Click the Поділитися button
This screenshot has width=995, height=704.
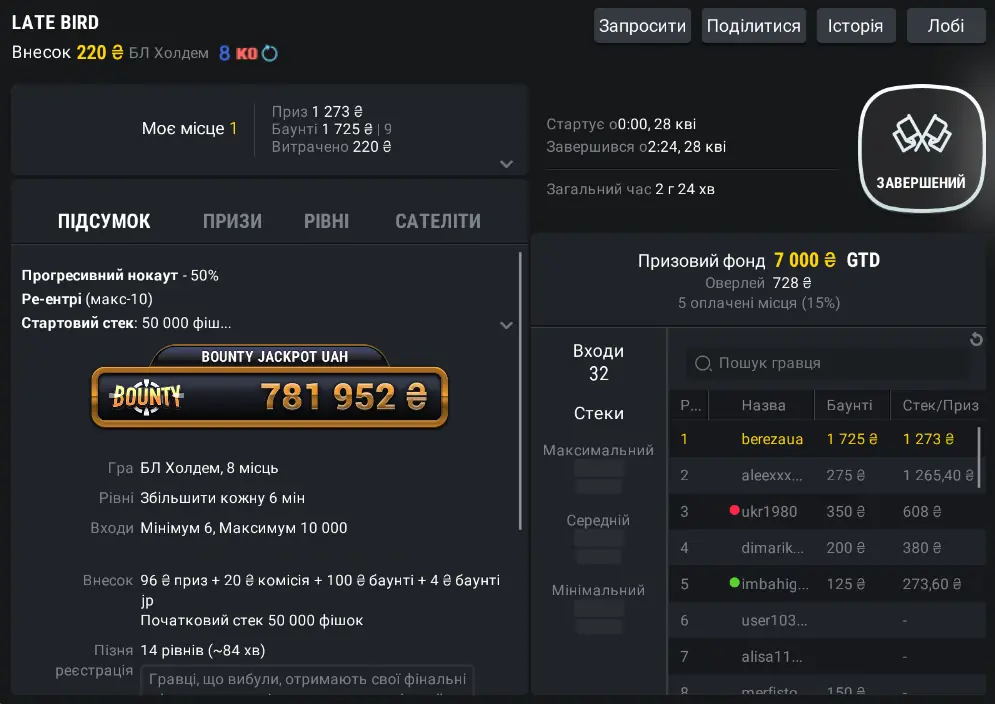pyautogui.click(x=753, y=26)
